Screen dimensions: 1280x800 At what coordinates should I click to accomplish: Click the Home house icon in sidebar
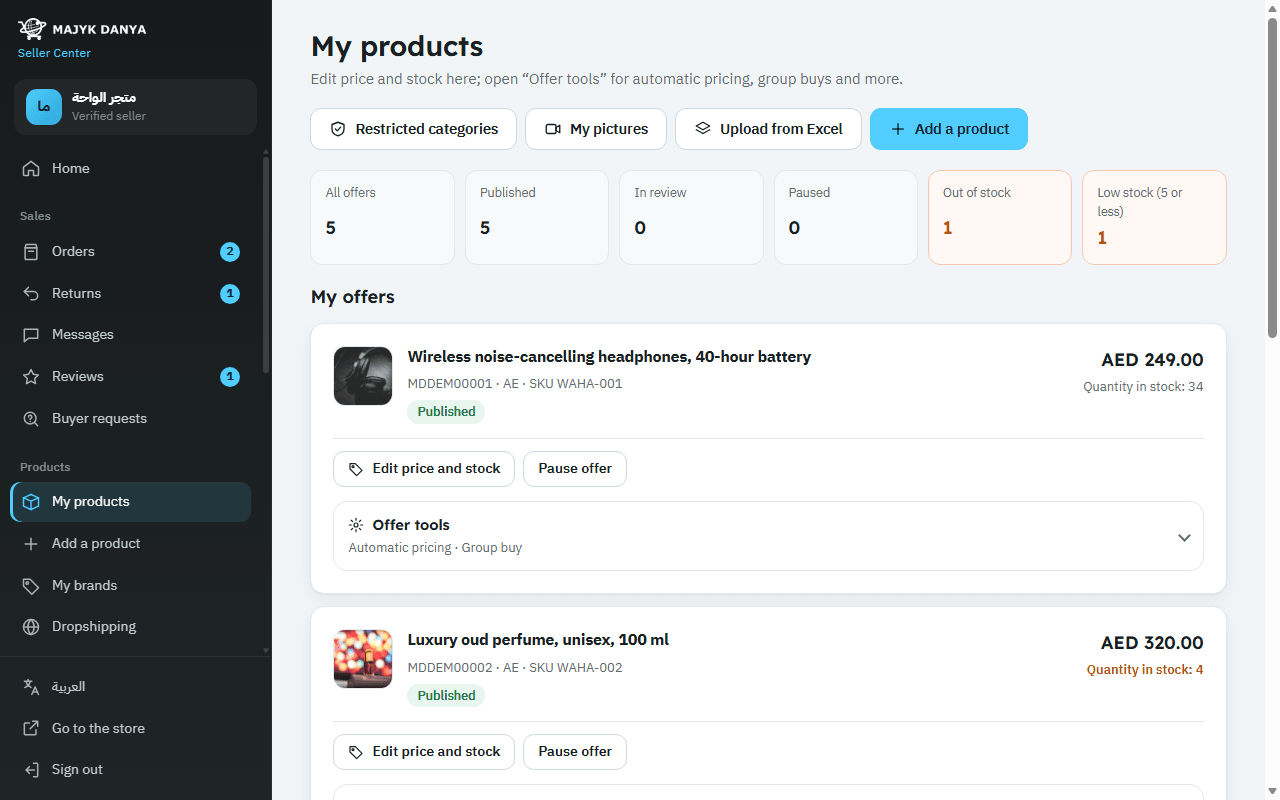tap(32, 169)
